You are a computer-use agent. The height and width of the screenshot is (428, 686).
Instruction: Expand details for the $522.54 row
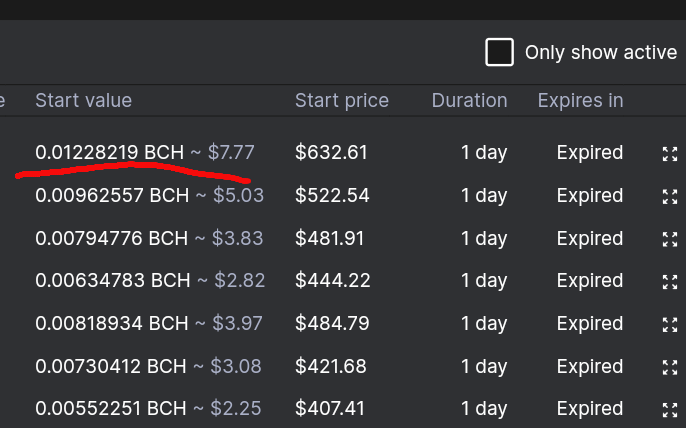[670, 197]
